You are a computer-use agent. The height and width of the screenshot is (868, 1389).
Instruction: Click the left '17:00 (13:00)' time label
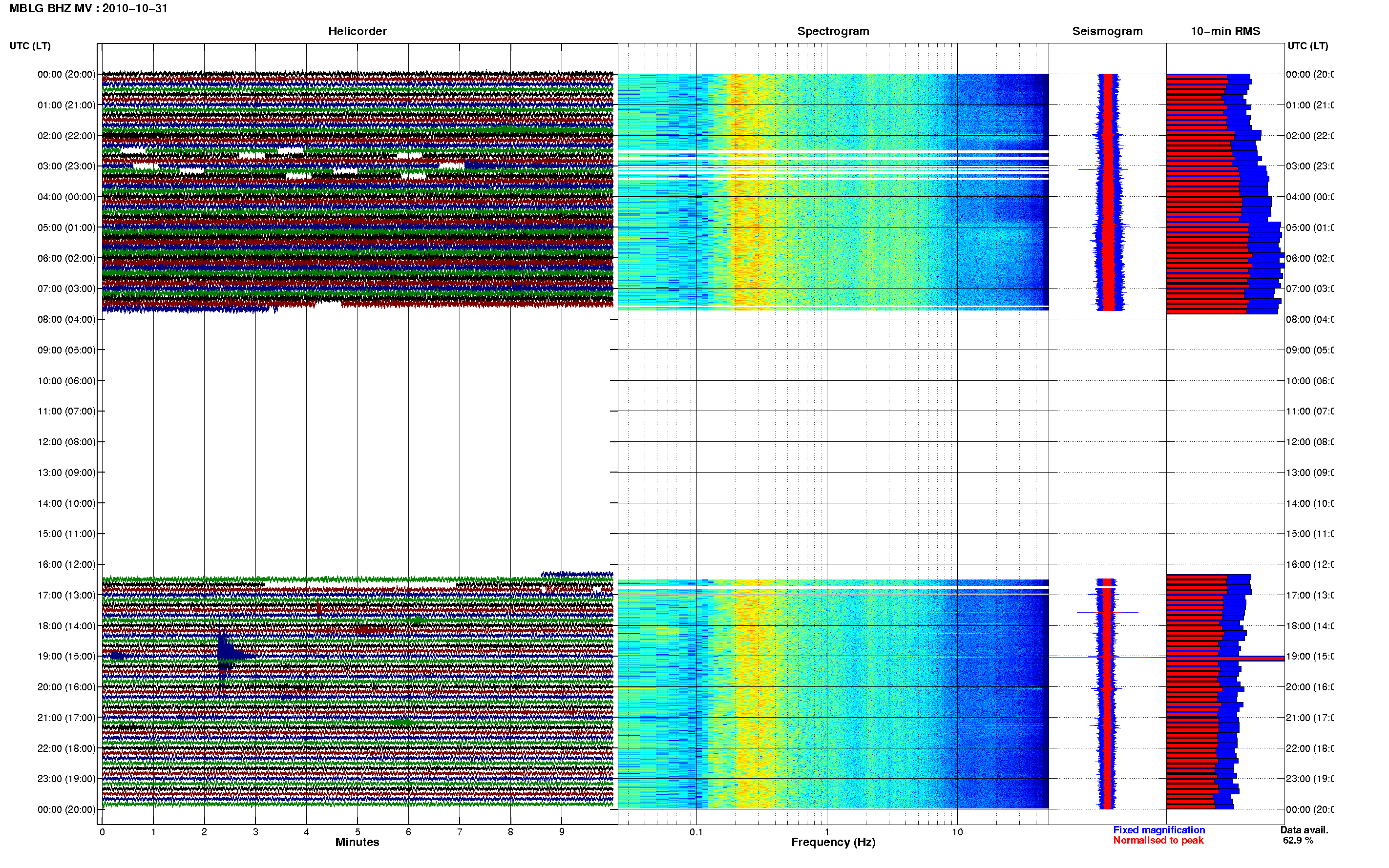66,595
